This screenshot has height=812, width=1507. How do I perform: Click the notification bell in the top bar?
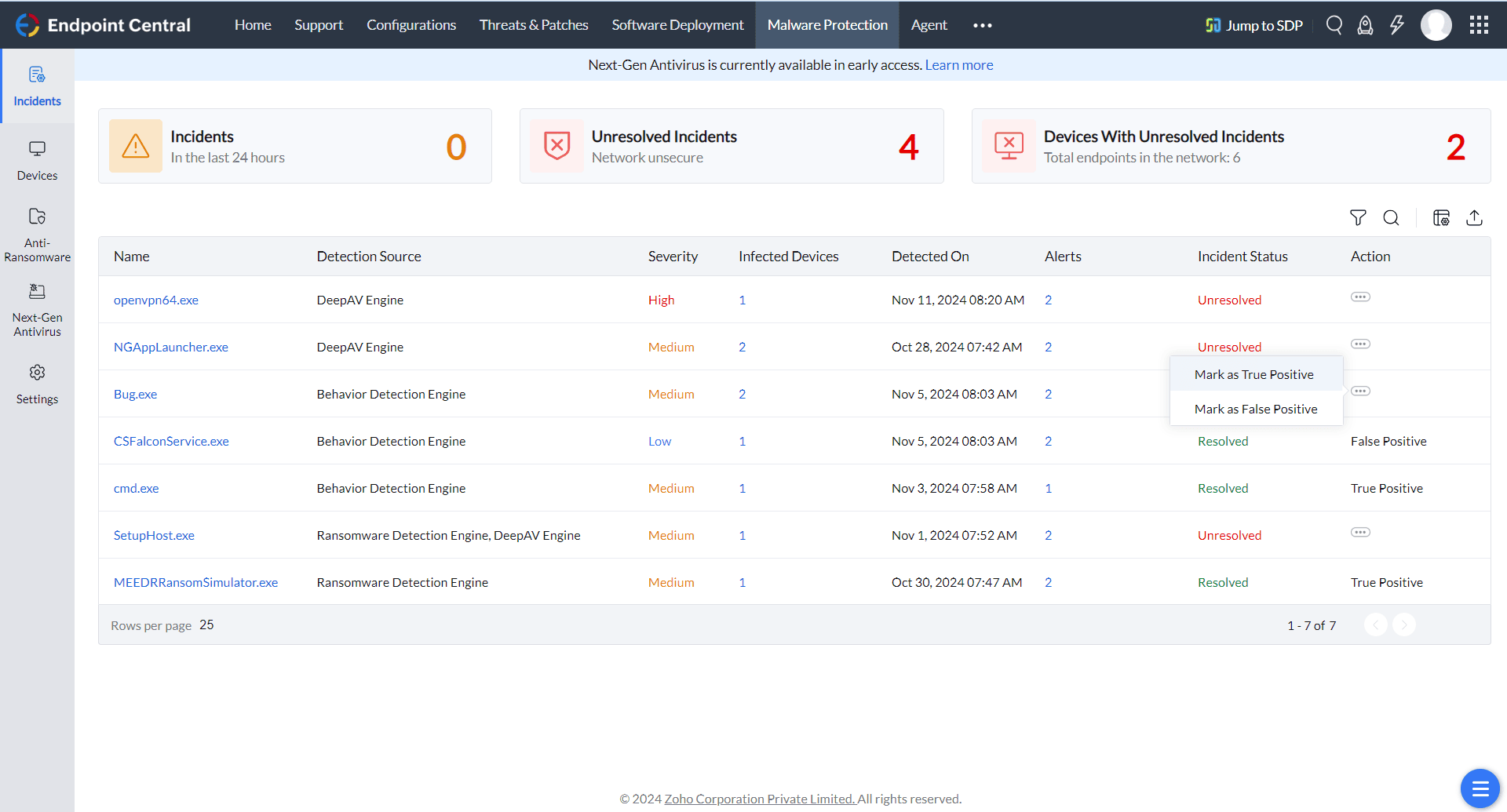click(1365, 24)
